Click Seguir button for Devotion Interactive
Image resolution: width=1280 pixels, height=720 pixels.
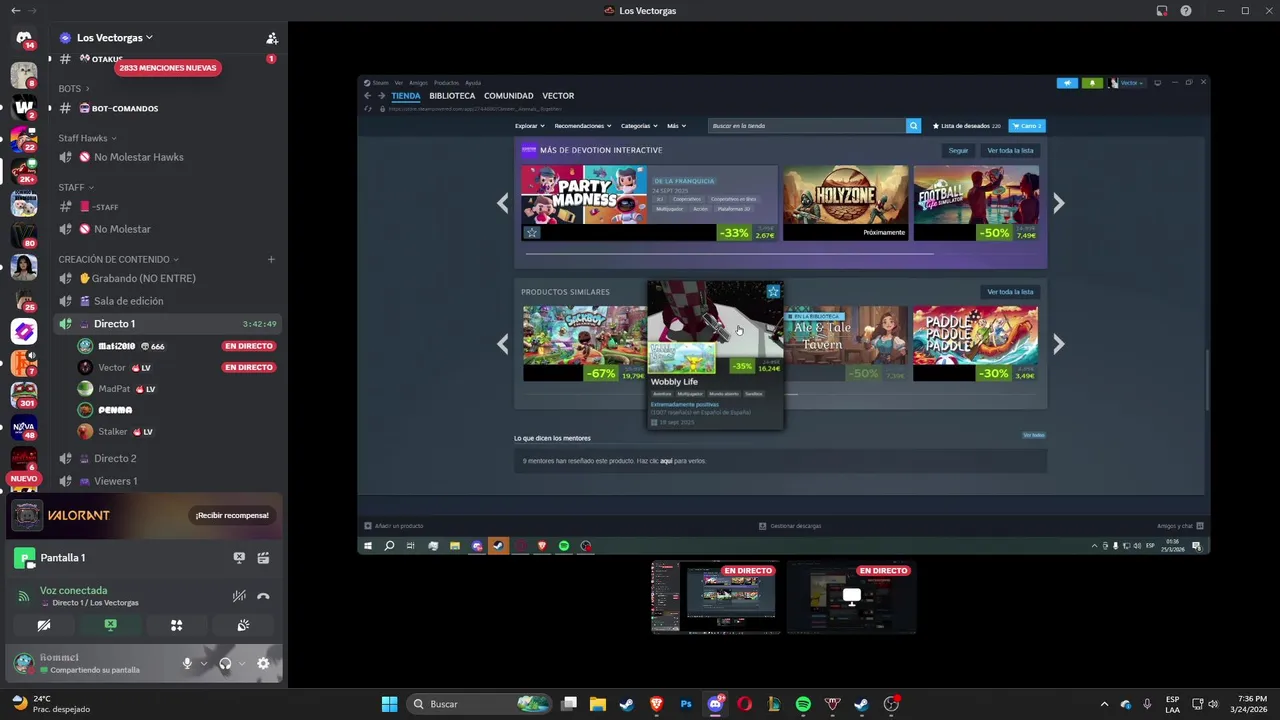click(958, 150)
